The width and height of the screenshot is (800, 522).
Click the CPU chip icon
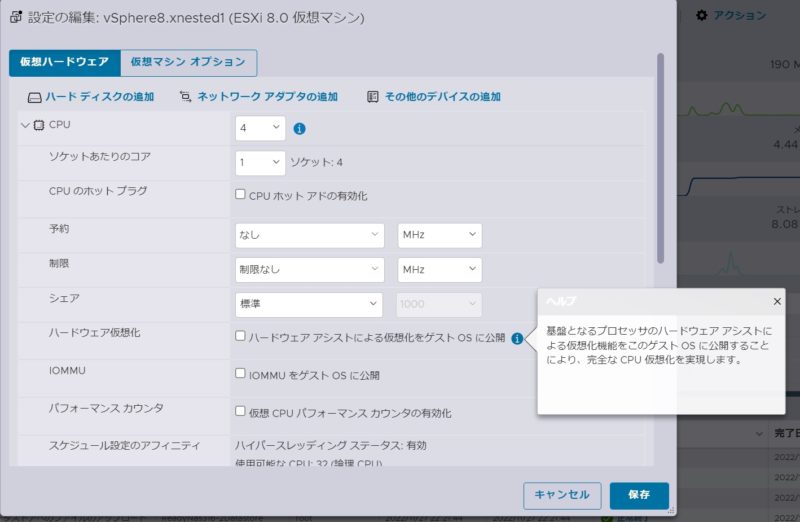tap(39, 125)
